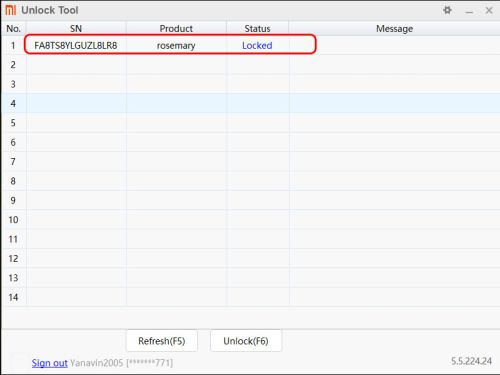Click version number 5.5.224.24
This screenshot has height=375, width=500.
471,361
